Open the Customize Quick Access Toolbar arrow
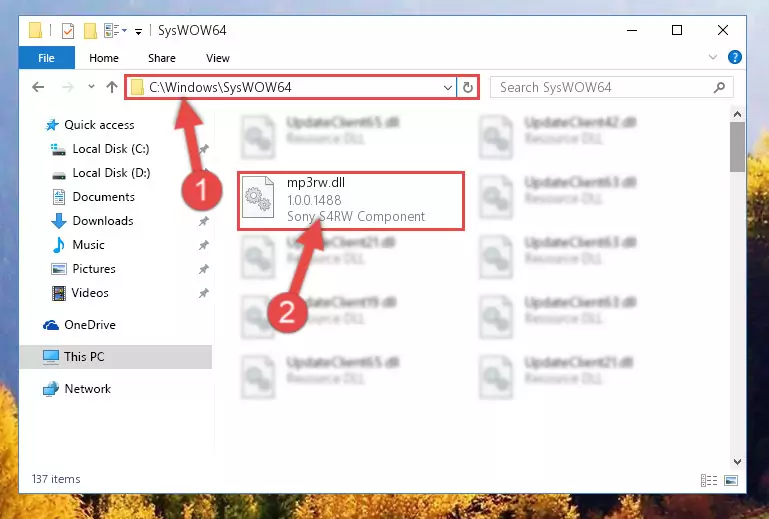The width and height of the screenshot is (769, 519). pos(138,32)
